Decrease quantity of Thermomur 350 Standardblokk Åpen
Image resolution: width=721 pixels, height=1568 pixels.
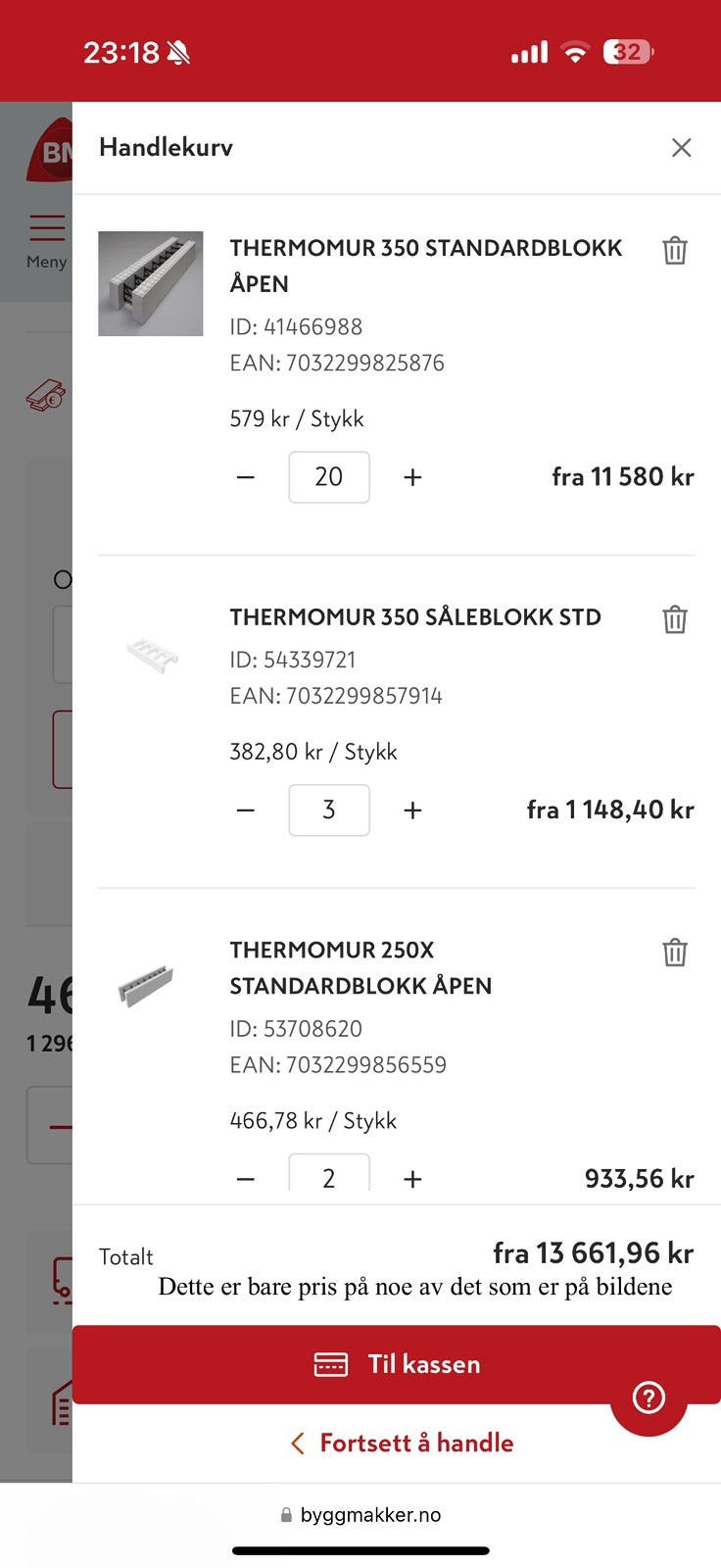pyautogui.click(x=246, y=477)
